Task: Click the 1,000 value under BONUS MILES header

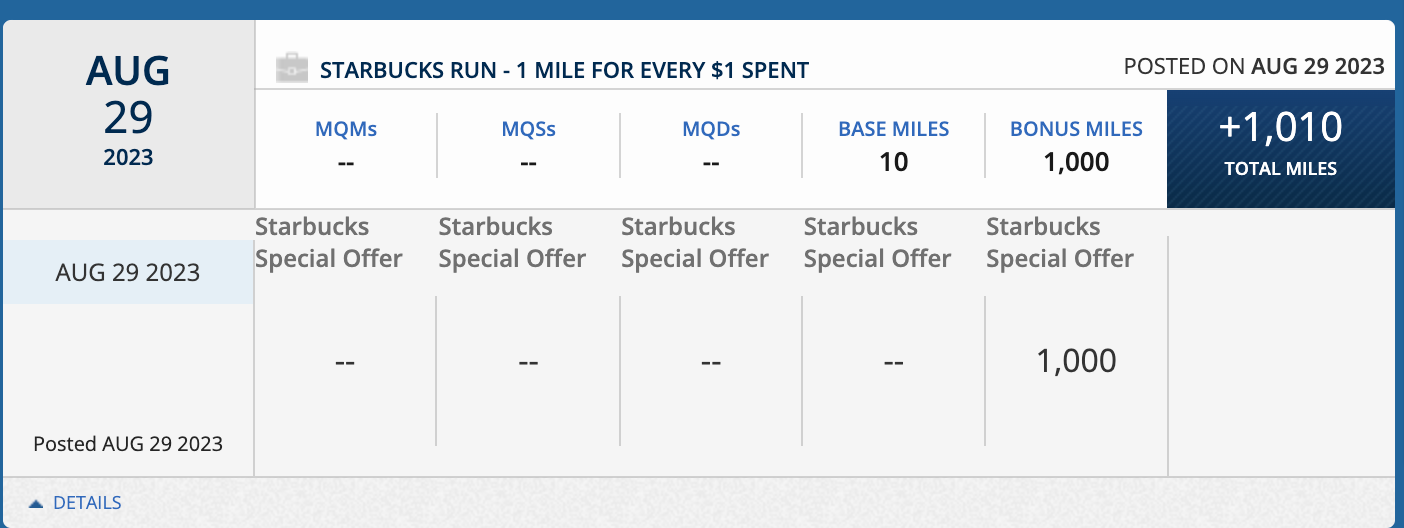Action: [1076, 162]
